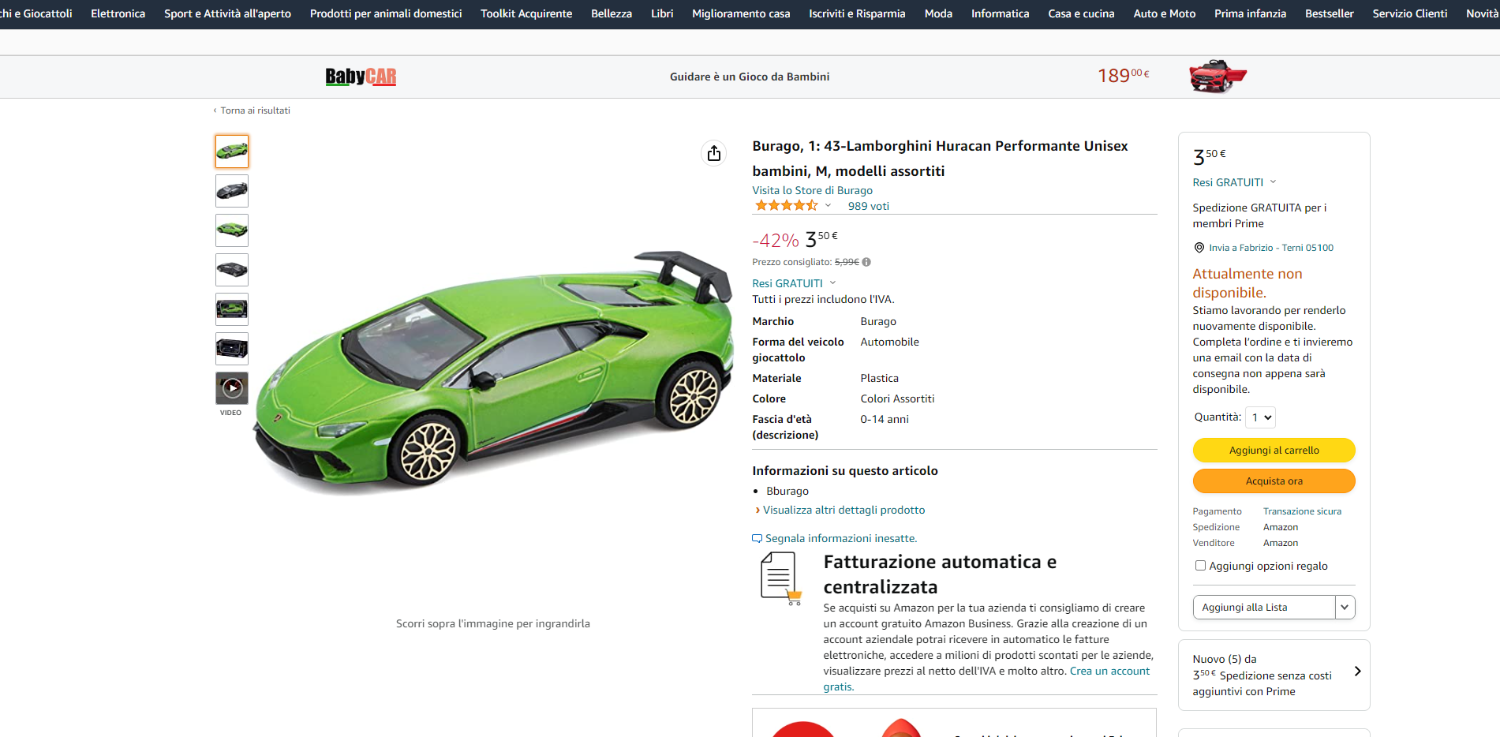The image size is (1500, 737).
Task: Expand the Aggiungi alla Lista arrow
Action: (x=1345, y=607)
